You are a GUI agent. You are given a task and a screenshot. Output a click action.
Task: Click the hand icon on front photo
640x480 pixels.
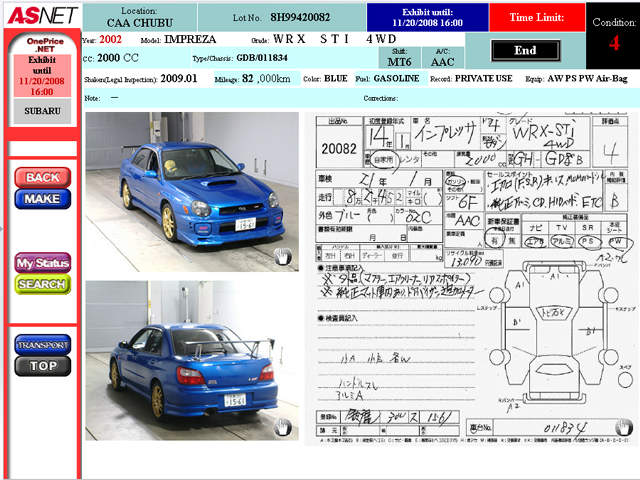click(283, 257)
